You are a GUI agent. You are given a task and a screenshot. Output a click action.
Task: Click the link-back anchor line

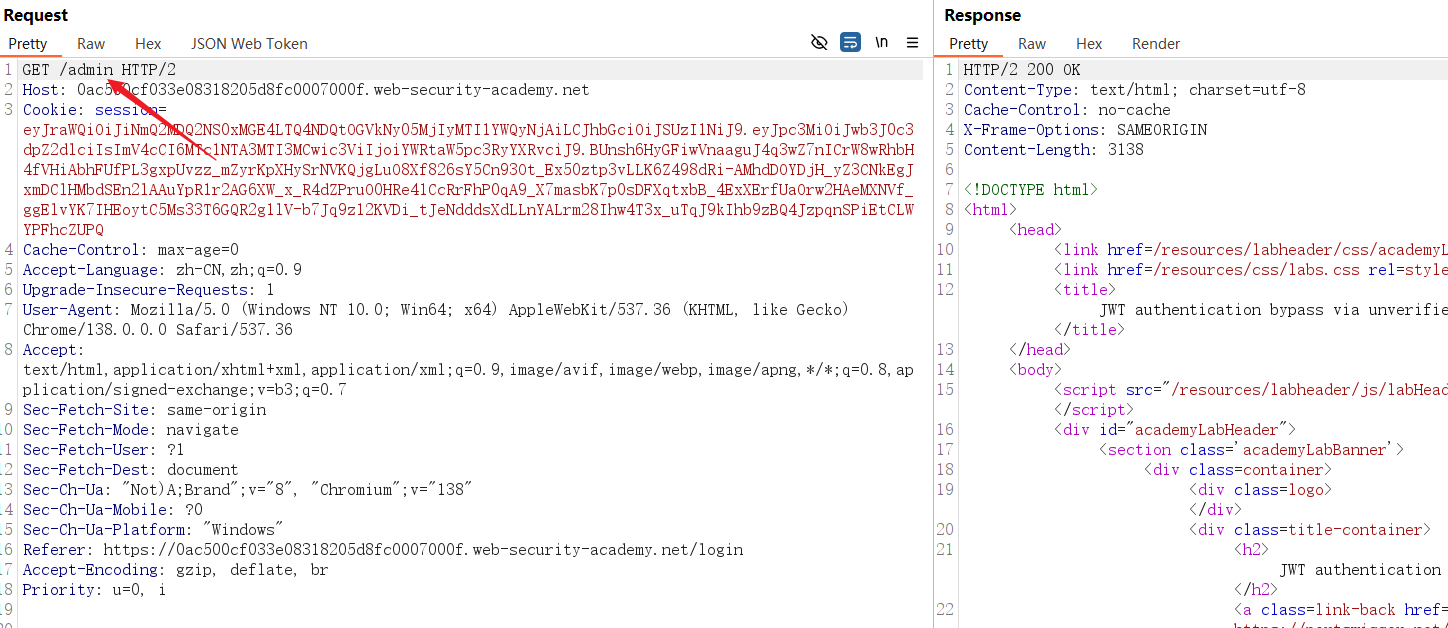1341,610
